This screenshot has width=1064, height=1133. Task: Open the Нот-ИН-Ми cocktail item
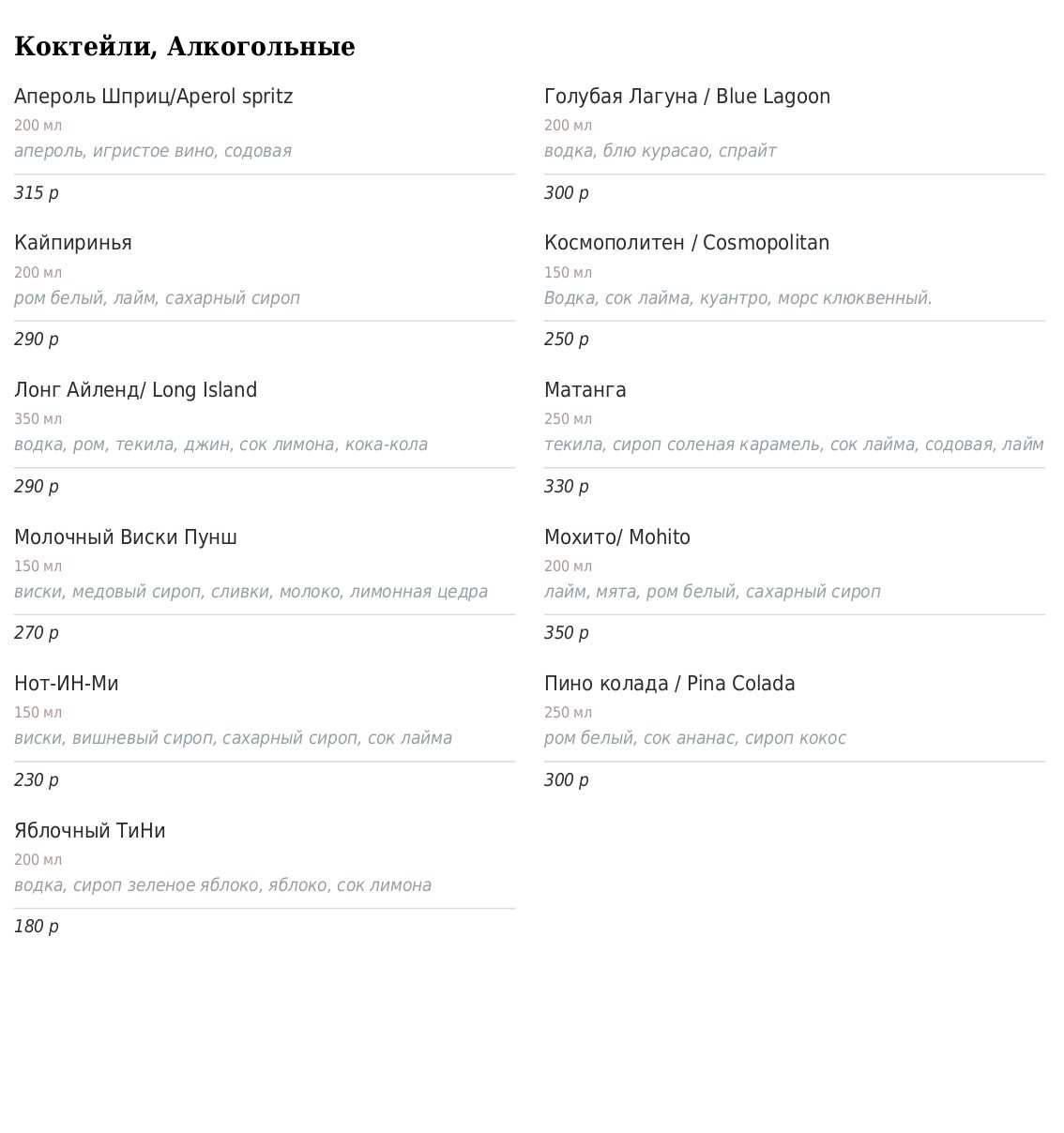point(67,684)
